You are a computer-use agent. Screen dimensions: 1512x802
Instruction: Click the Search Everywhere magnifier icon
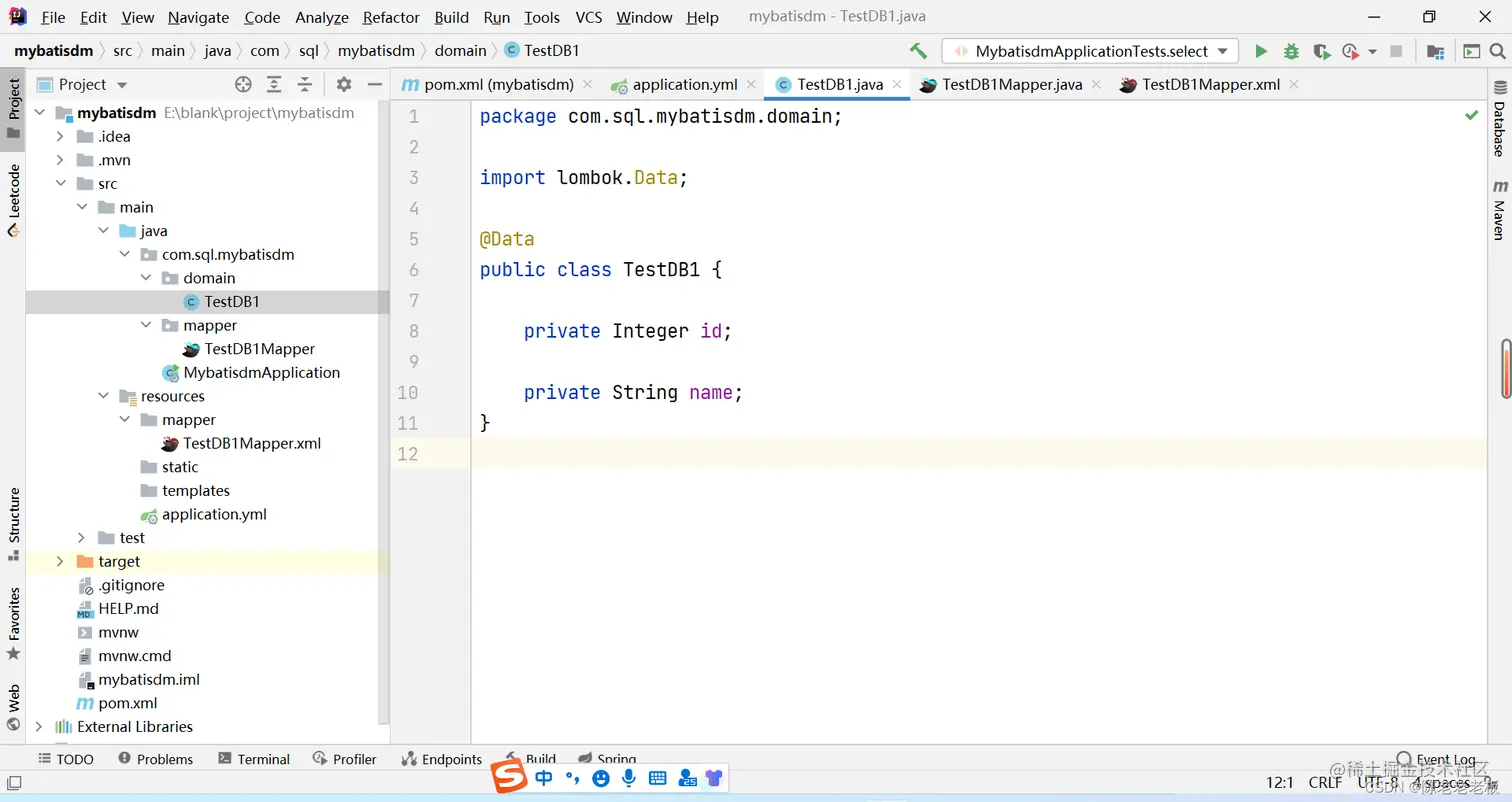pos(1497,51)
